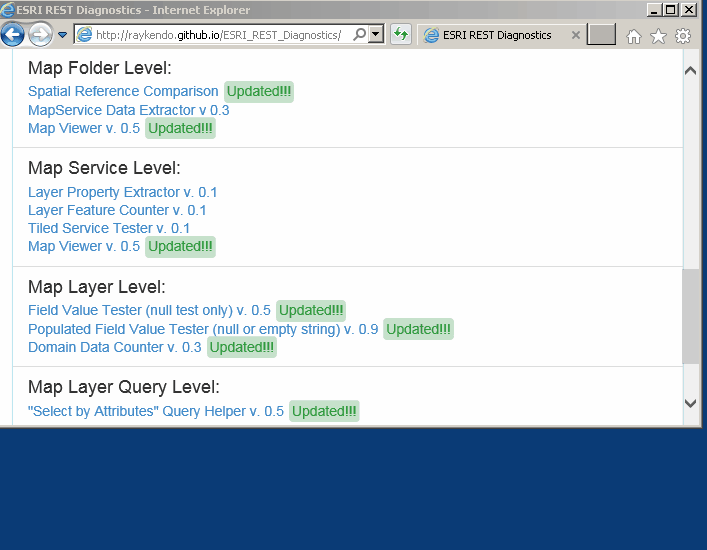Viewport: 707px width, 550px height.
Task: Click Updated!!! badge beside Query Helper v. 0.5
Action: coord(324,411)
